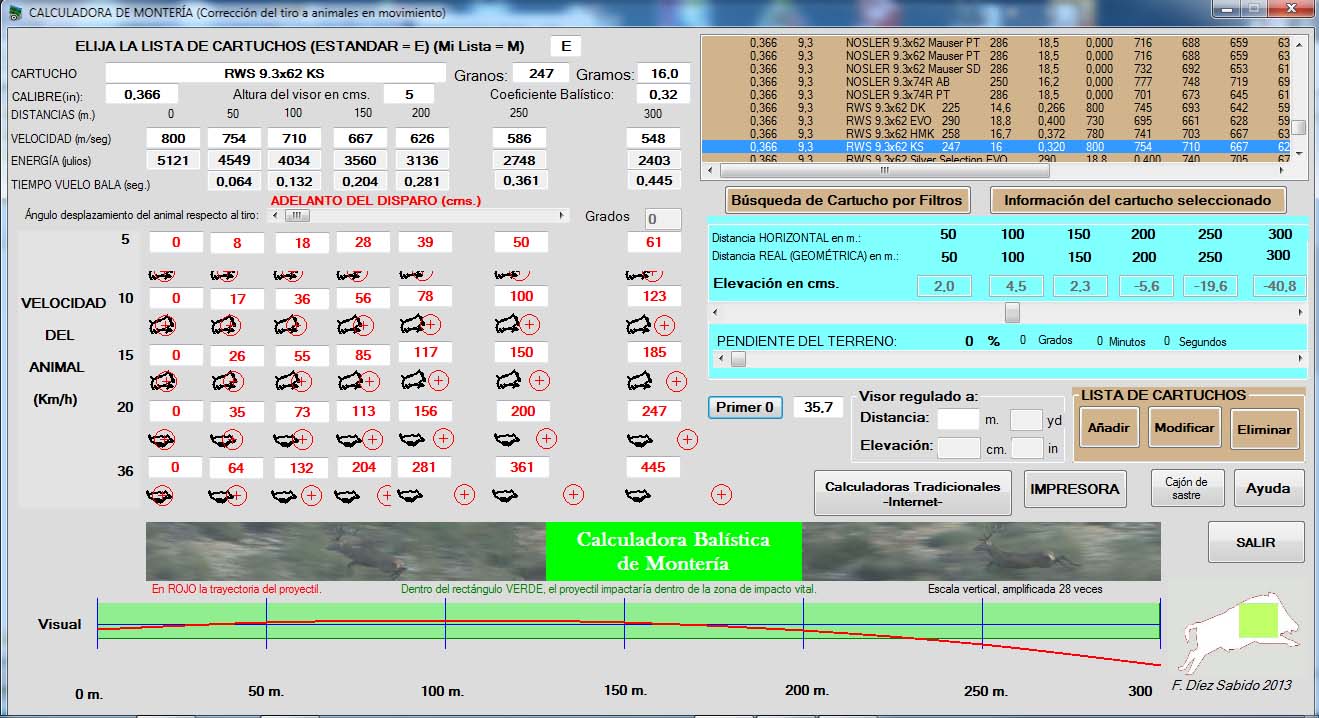Click right arrow of the animal angle slider
The width and height of the screenshot is (1319, 718).
coord(563,215)
